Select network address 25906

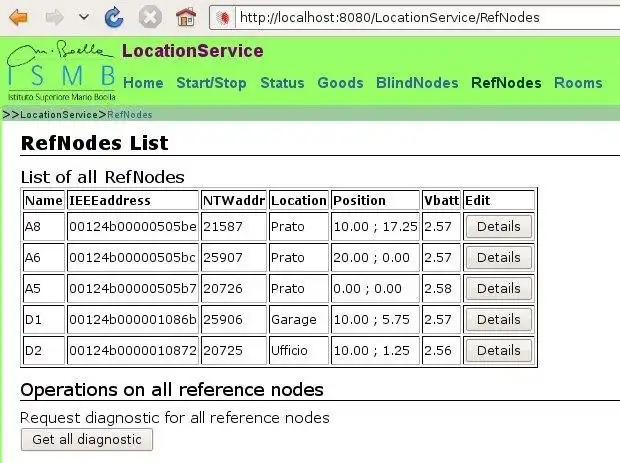(x=234, y=319)
